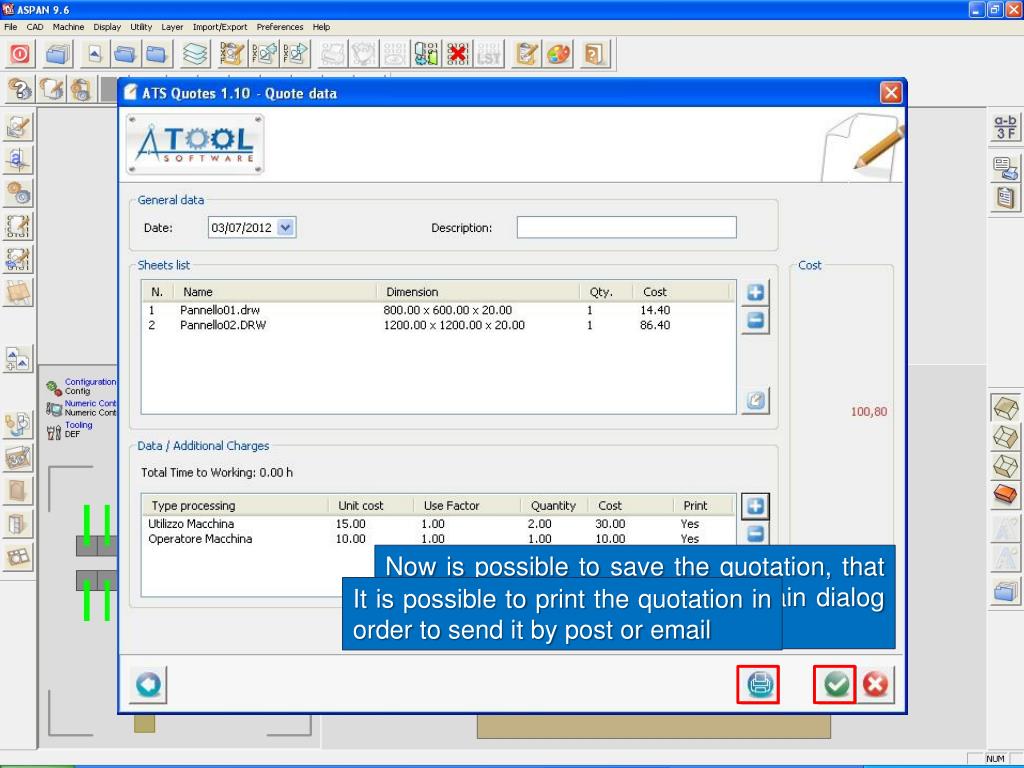Select the Utilizzo Macchina charge row

(438, 524)
